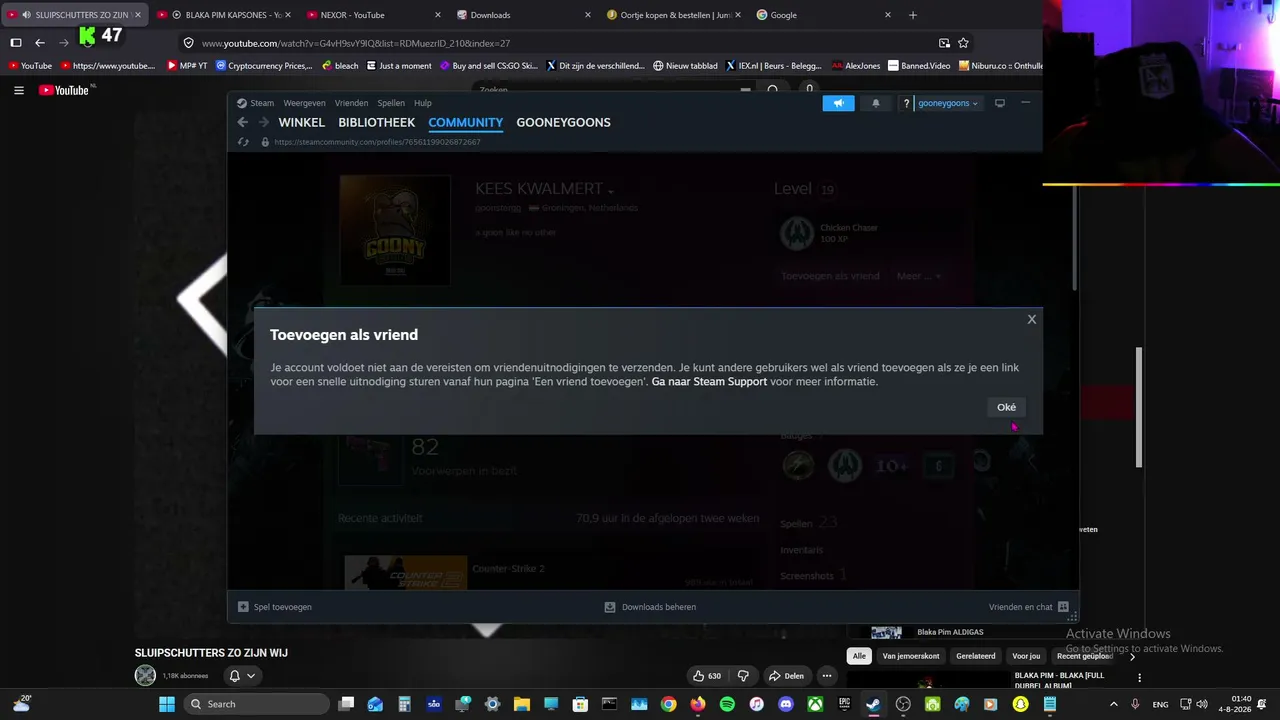Select the Recent geüpload filter chip
Screen dimensions: 1280x720
(x=1085, y=656)
